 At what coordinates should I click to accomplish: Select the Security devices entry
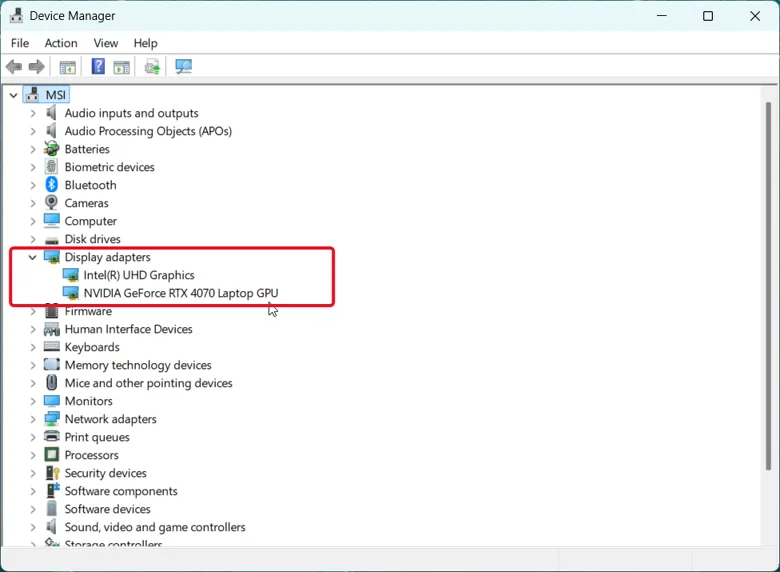(105, 473)
